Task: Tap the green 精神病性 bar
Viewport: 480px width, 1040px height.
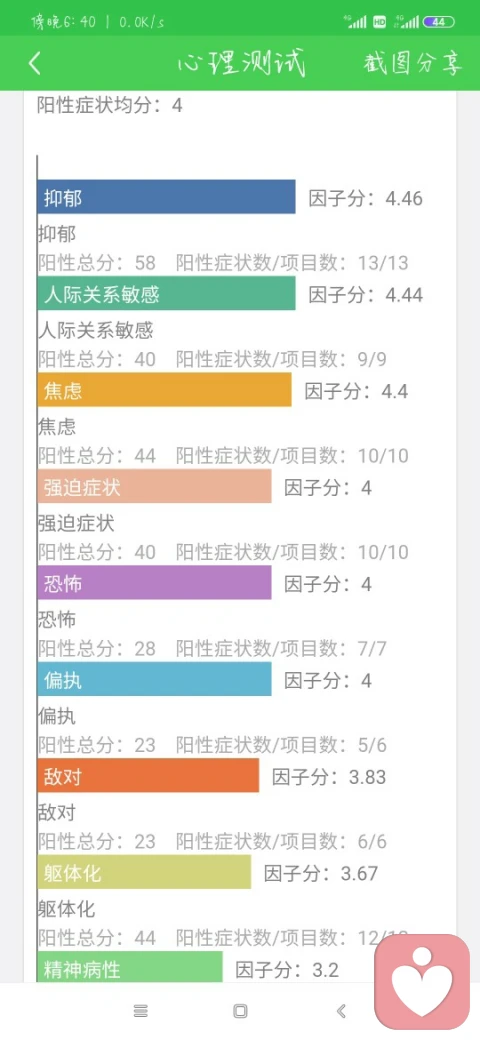Action: coord(130,968)
